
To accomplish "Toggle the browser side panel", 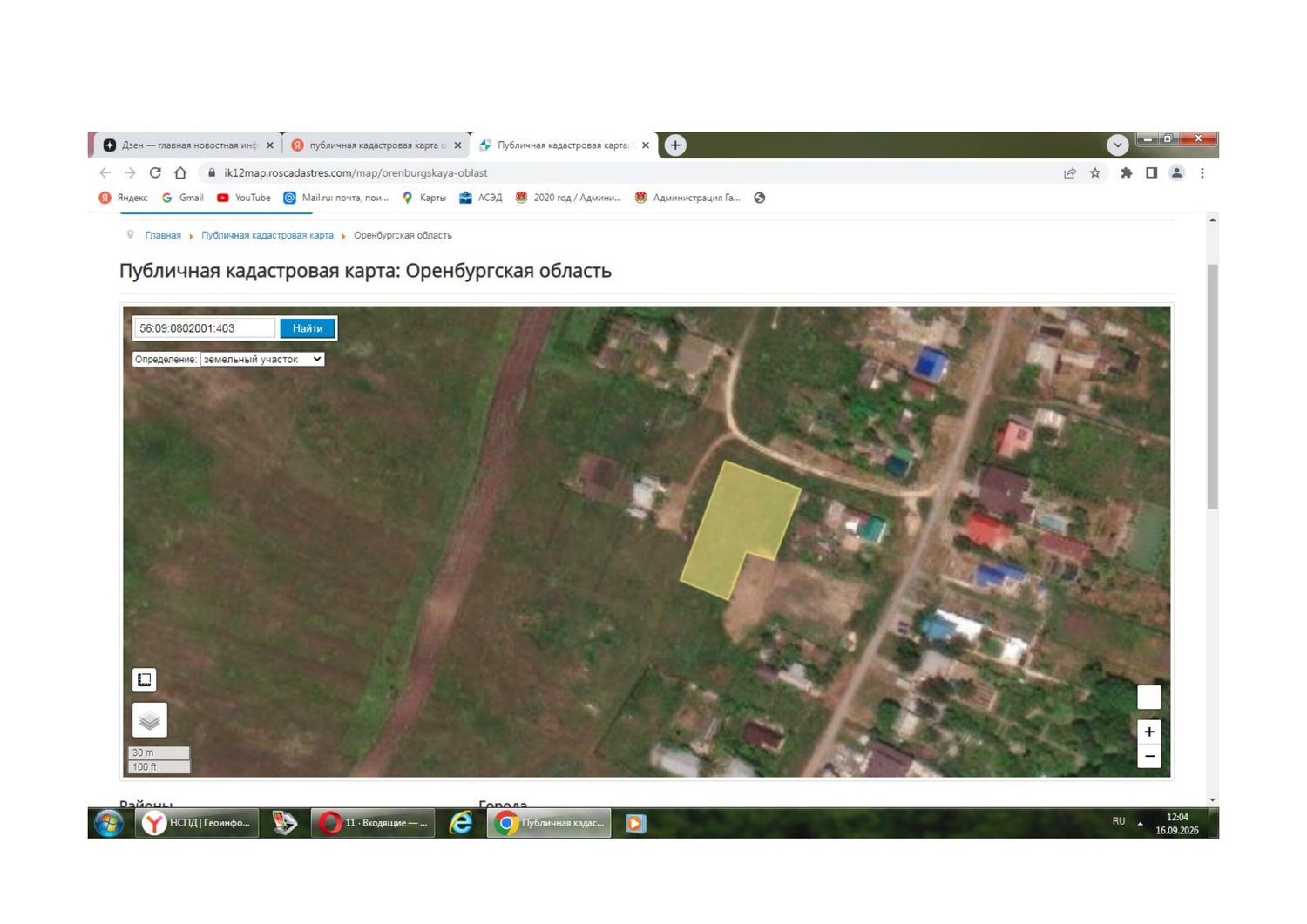I will (x=1152, y=173).
